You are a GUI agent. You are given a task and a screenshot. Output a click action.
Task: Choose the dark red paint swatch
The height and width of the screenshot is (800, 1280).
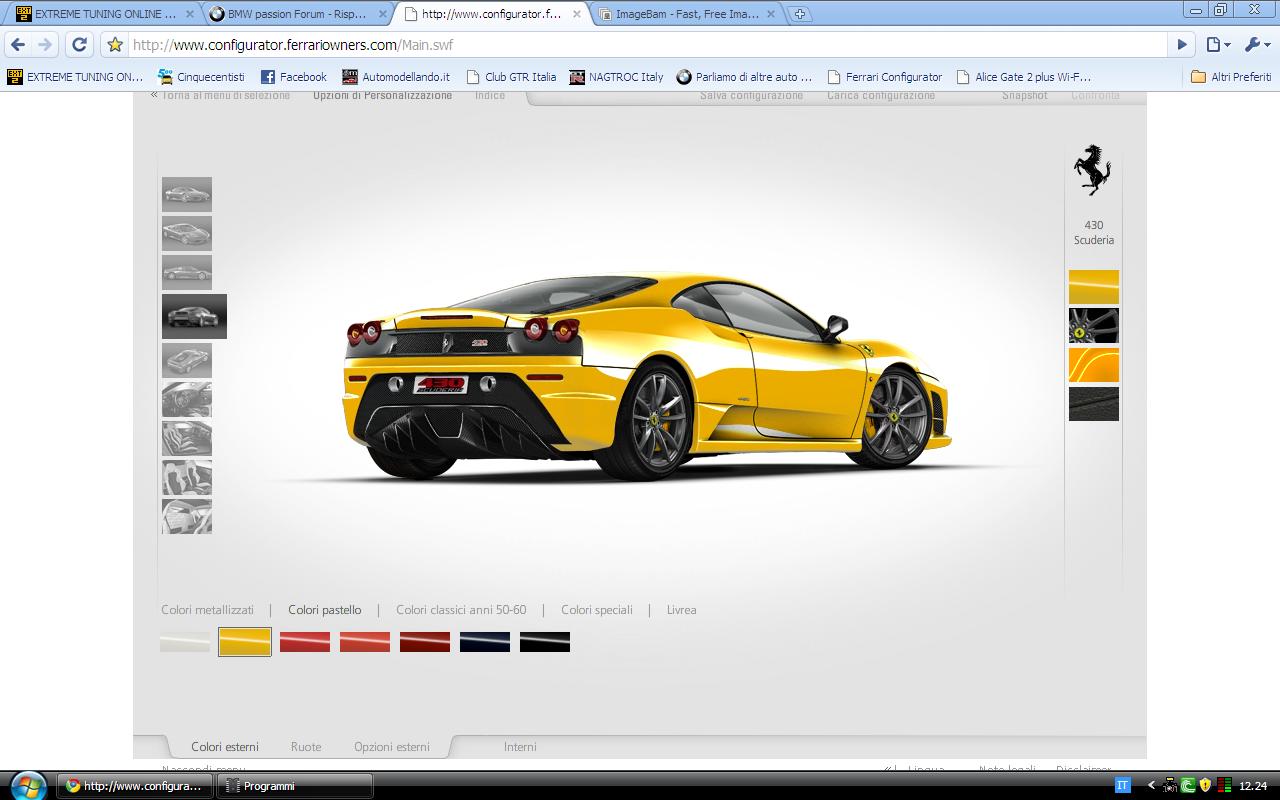425,642
